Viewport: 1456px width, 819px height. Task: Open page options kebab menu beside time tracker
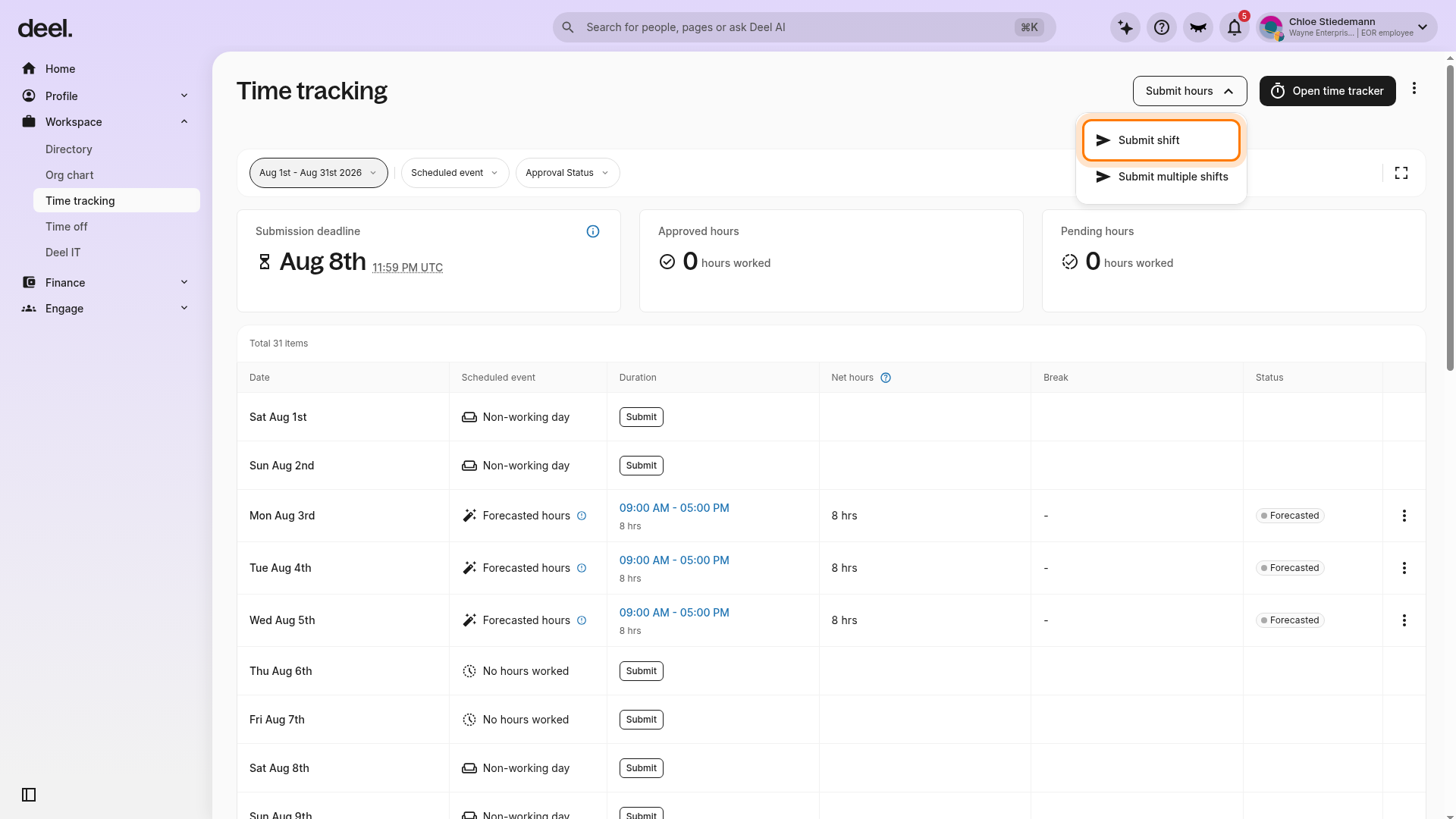click(1414, 89)
